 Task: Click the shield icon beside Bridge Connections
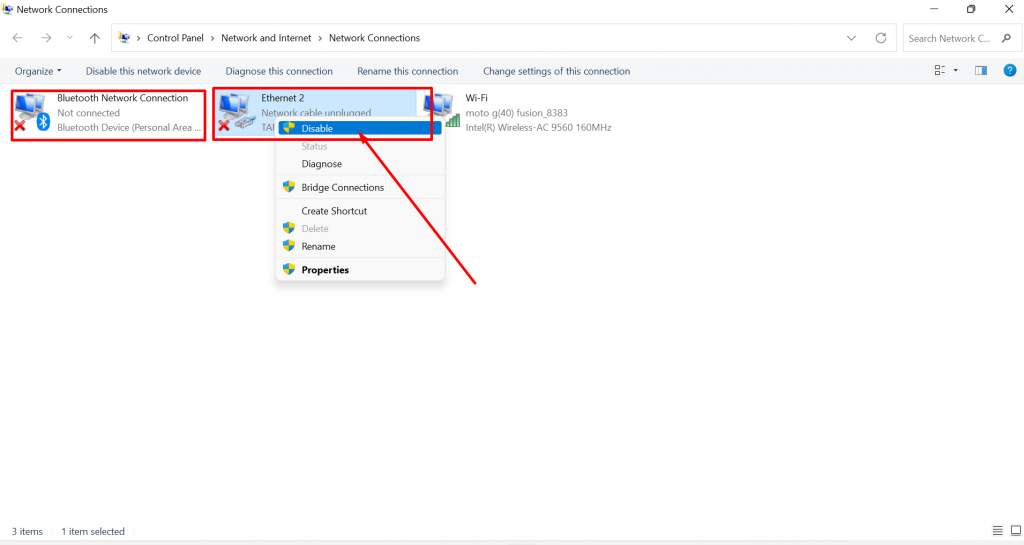coord(289,187)
